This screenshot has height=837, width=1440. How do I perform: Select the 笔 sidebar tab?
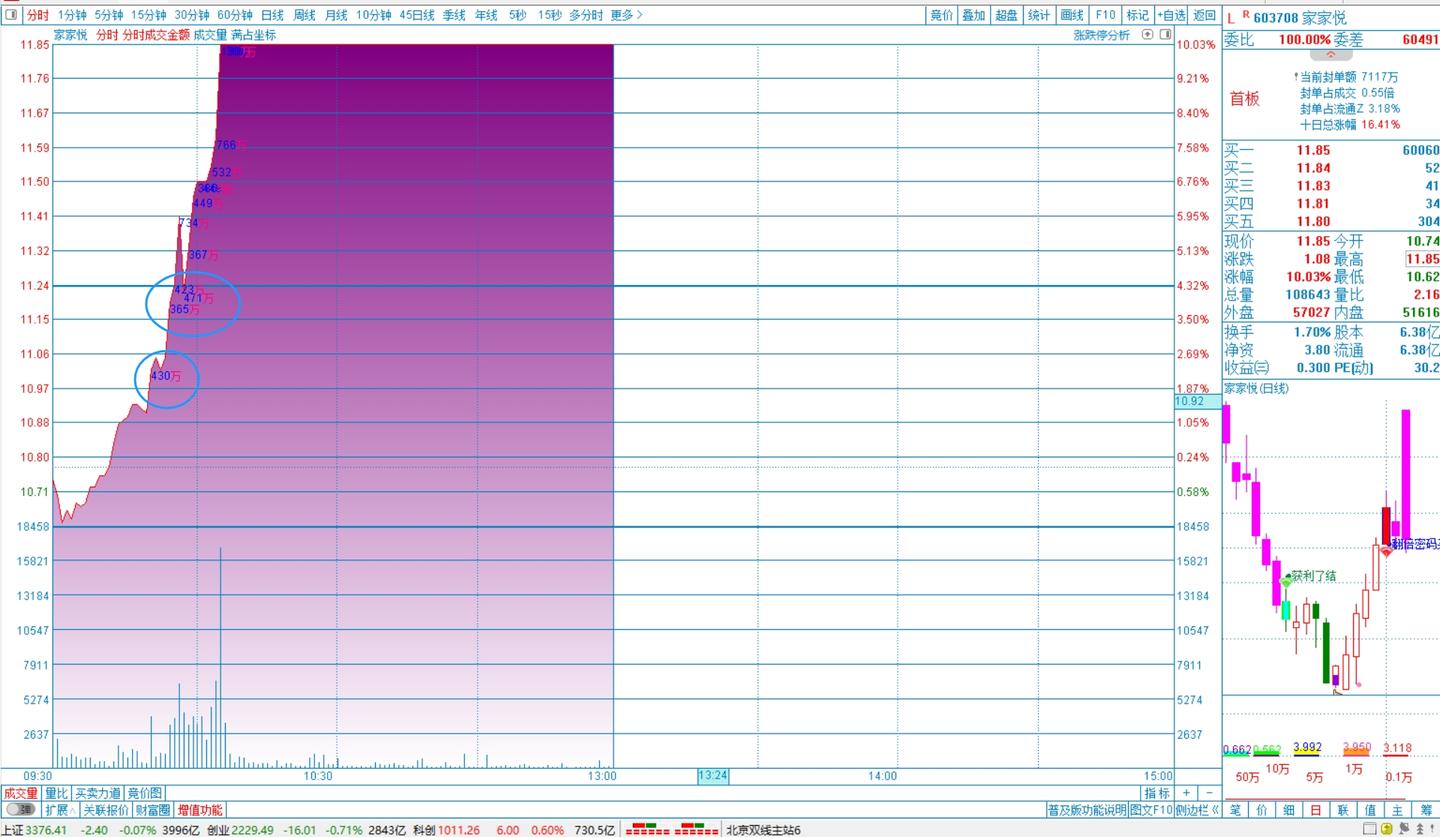[x=1236, y=810]
